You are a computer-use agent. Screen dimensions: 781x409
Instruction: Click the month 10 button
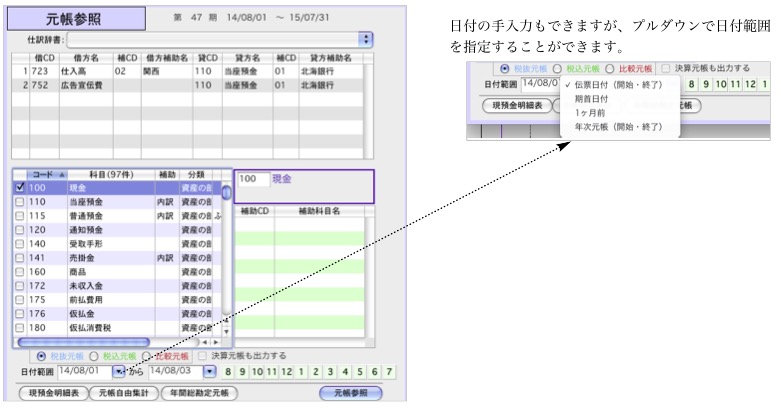coord(255,372)
